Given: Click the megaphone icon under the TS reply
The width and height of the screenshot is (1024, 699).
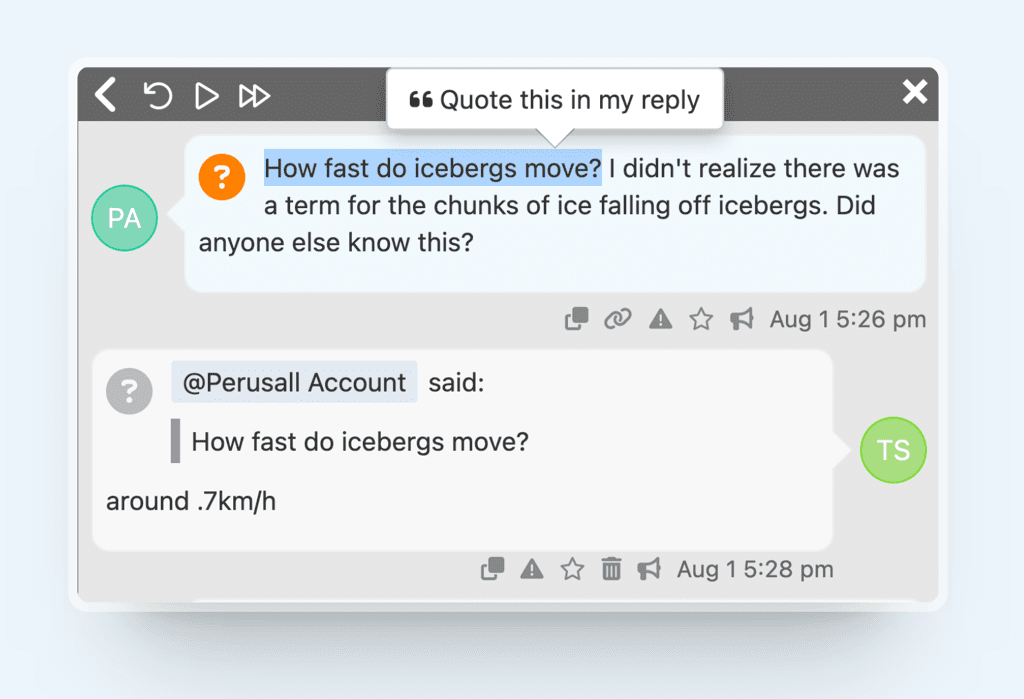Looking at the screenshot, I should (x=649, y=569).
